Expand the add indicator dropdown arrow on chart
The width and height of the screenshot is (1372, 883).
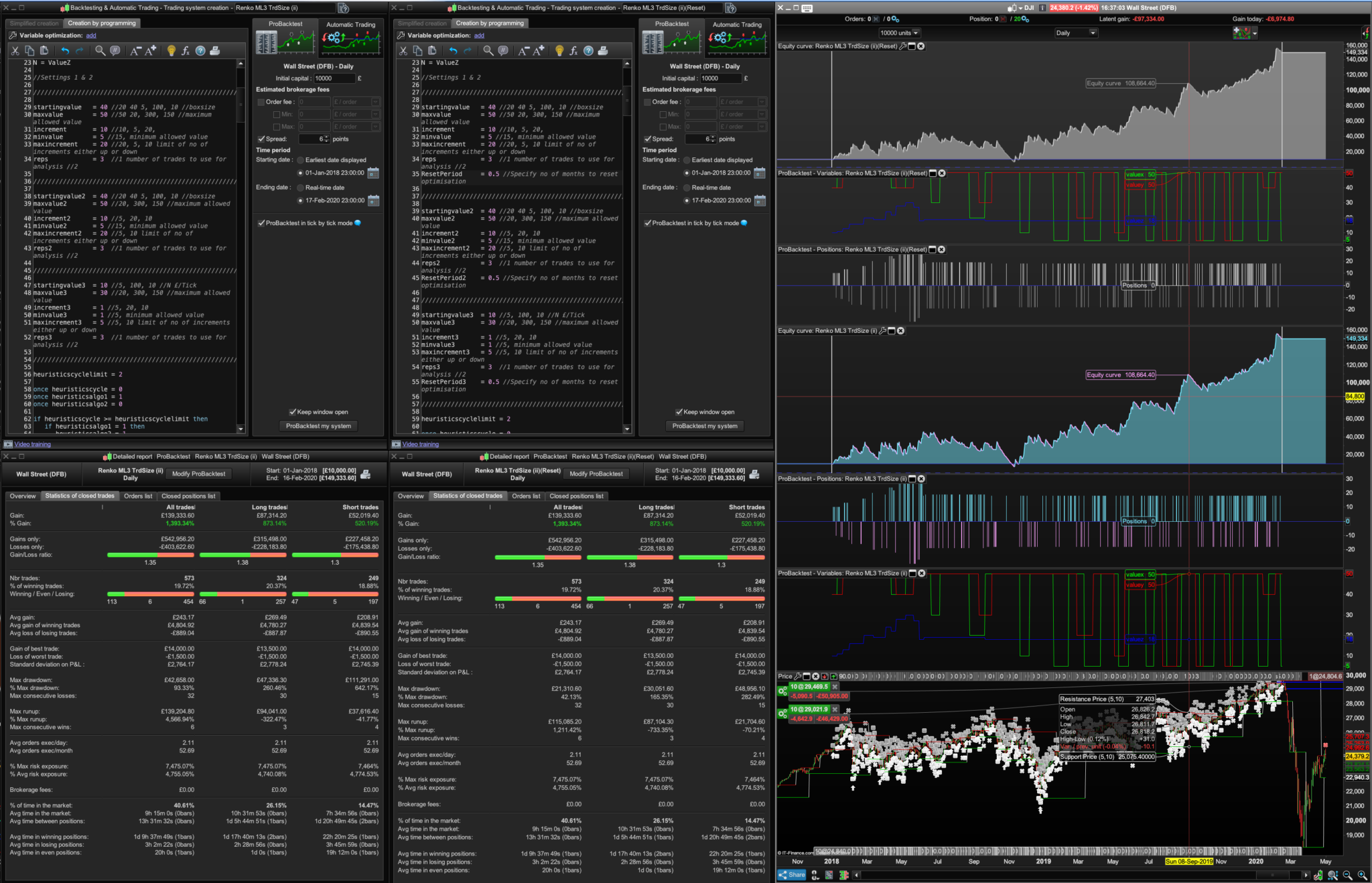[x=1254, y=32]
